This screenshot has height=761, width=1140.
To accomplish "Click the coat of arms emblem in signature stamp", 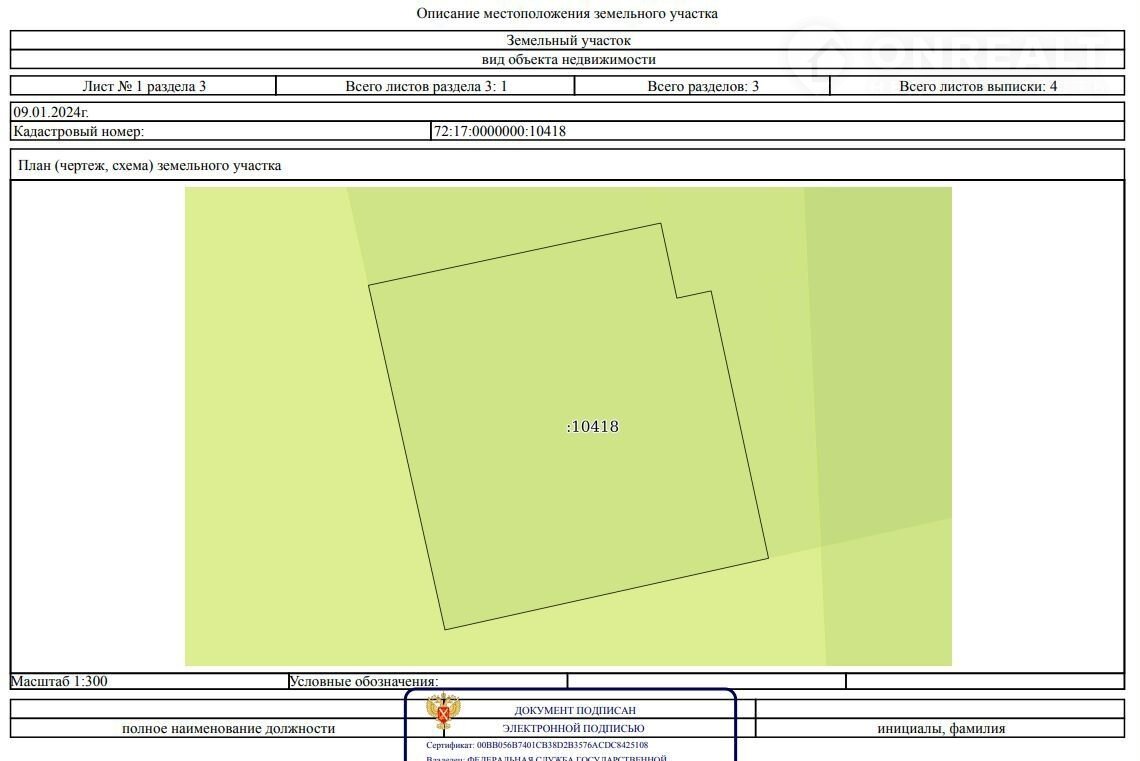I will 443,714.
